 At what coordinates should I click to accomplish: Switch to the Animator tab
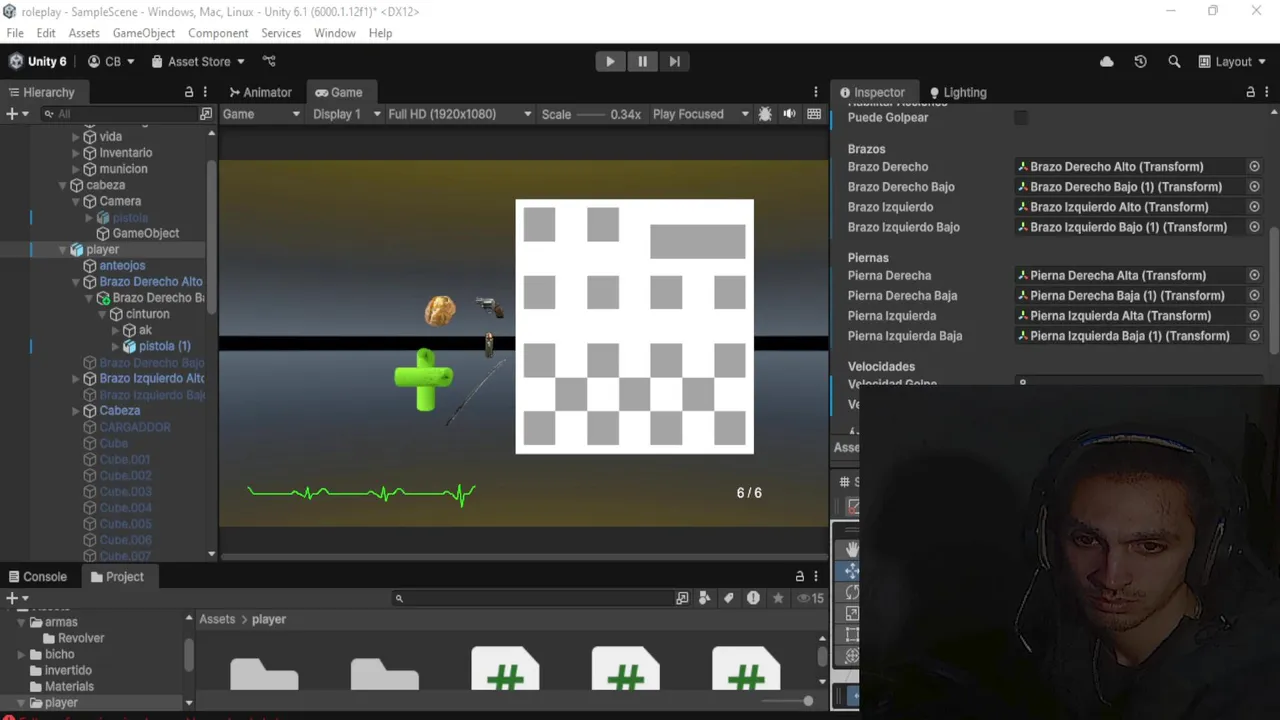coord(260,92)
